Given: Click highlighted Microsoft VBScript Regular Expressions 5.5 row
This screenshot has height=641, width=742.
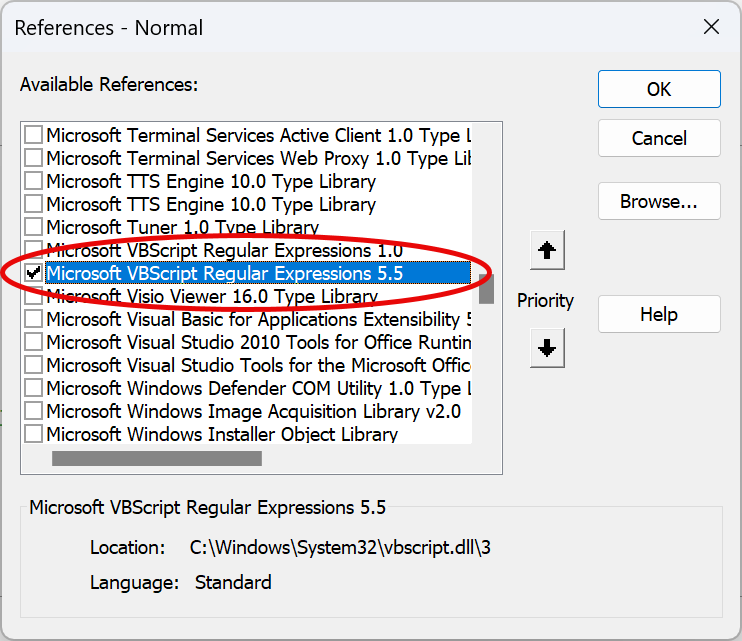Looking at the screenshot, I should [x=258, y=273].
